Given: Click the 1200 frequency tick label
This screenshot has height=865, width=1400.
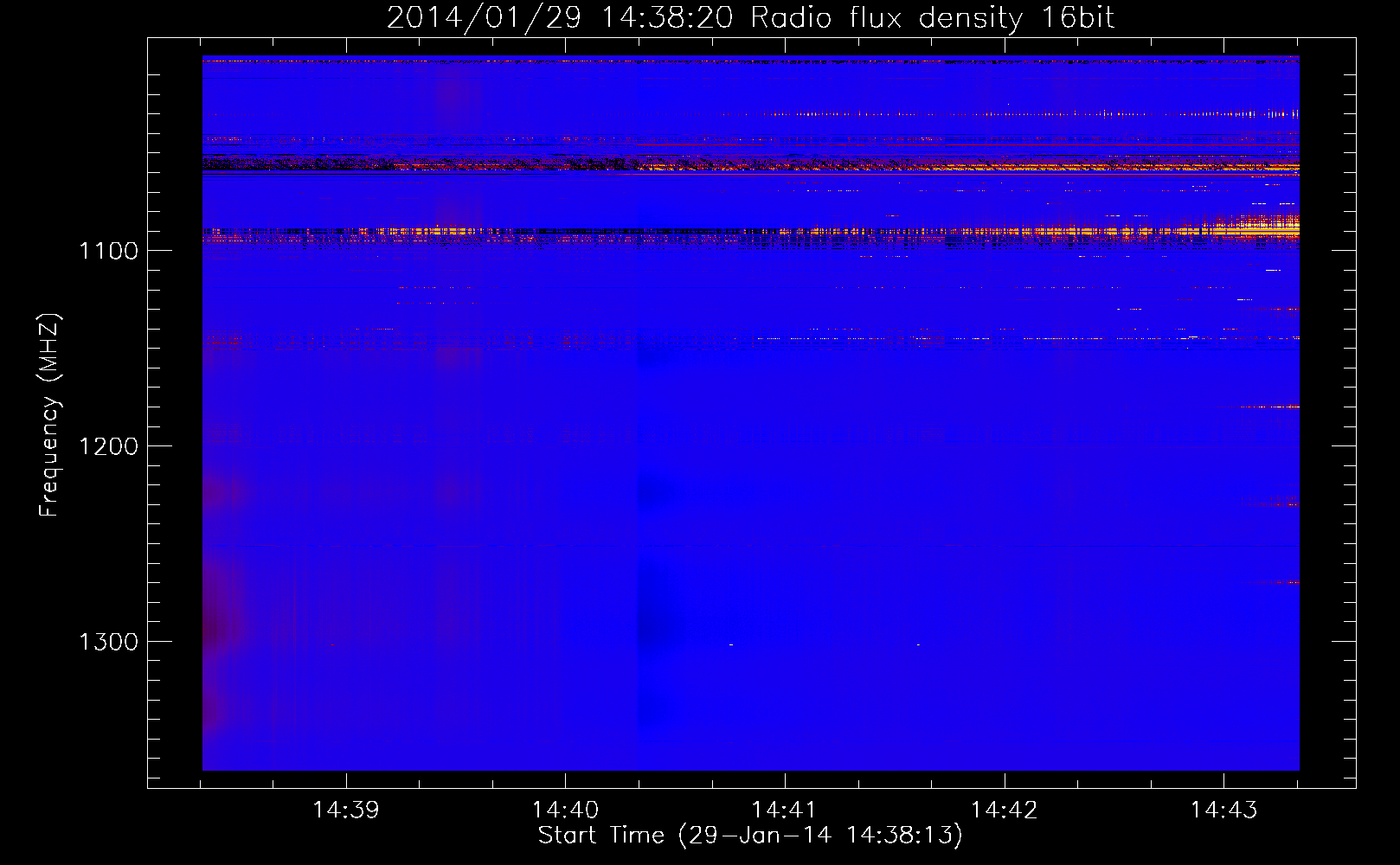Looking at the screenshot, I should tap(108, 446).
